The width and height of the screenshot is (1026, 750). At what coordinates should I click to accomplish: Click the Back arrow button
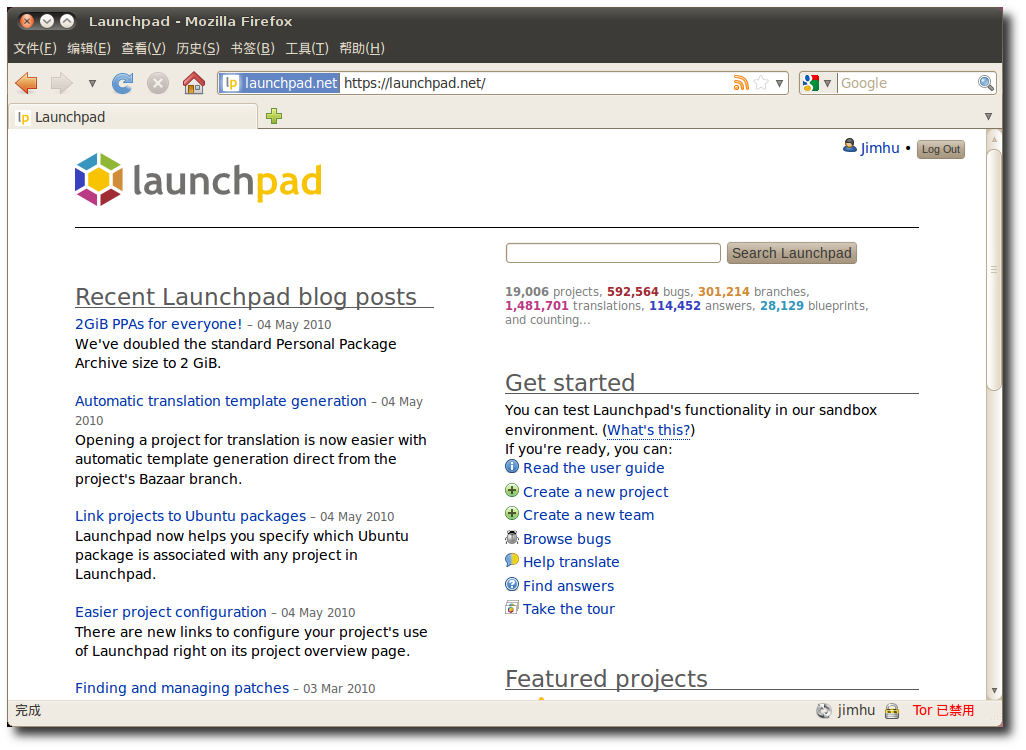click(x=27, y=83)
